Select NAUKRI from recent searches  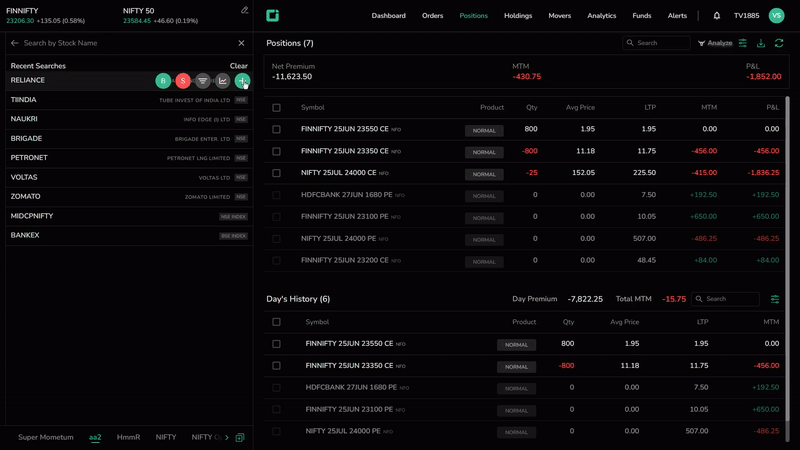[x=129, y=119]
